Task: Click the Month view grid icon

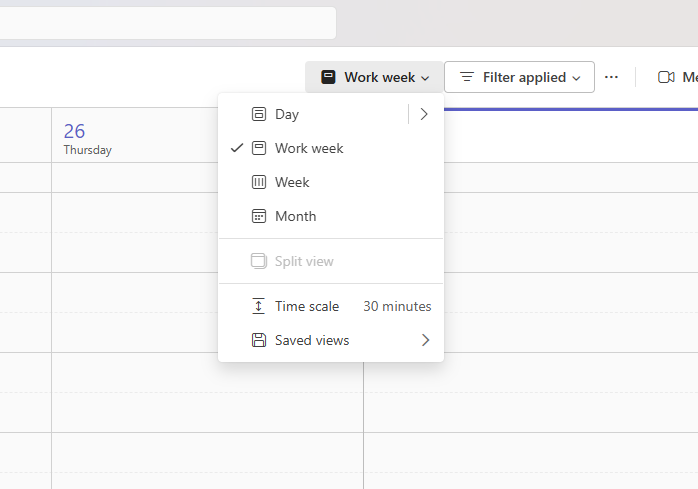Action: point(259,216)
